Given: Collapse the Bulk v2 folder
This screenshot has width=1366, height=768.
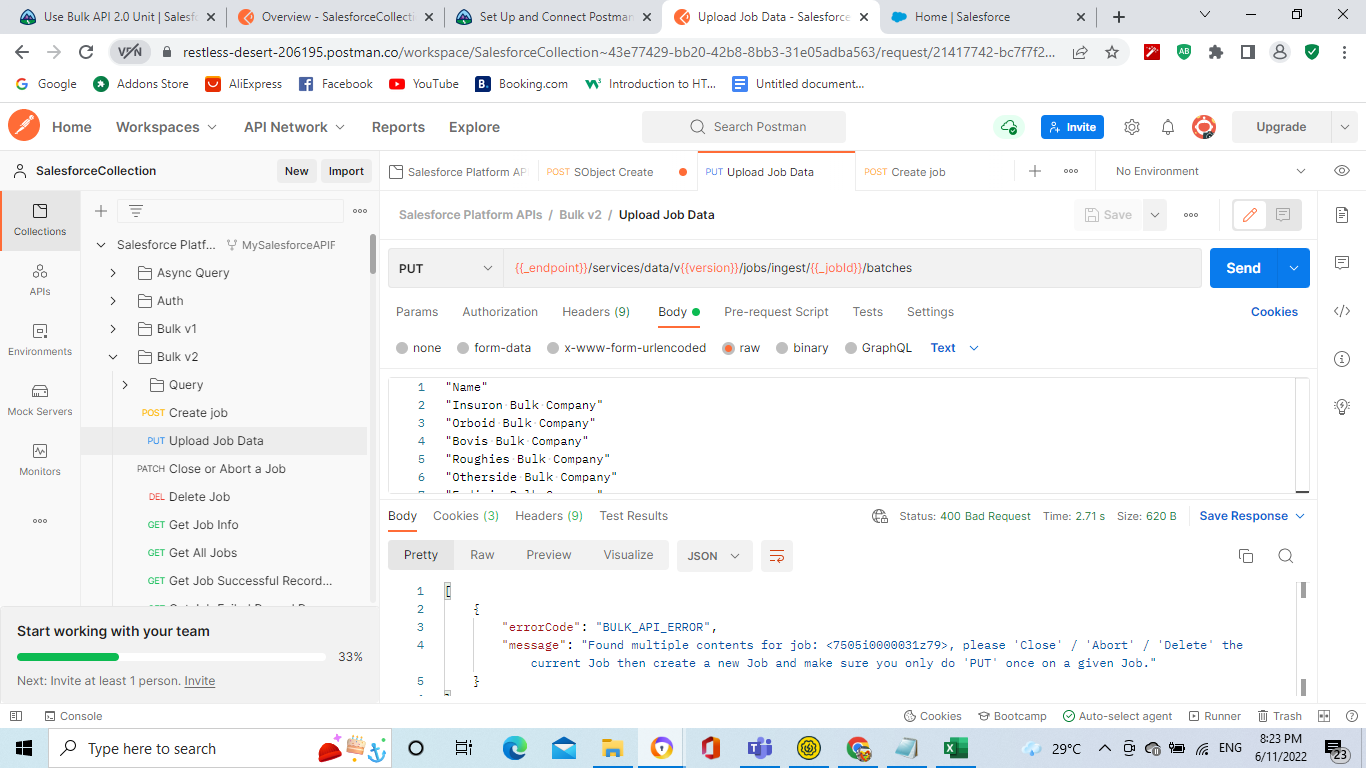Looking at the screenshot, I should 113,357.
